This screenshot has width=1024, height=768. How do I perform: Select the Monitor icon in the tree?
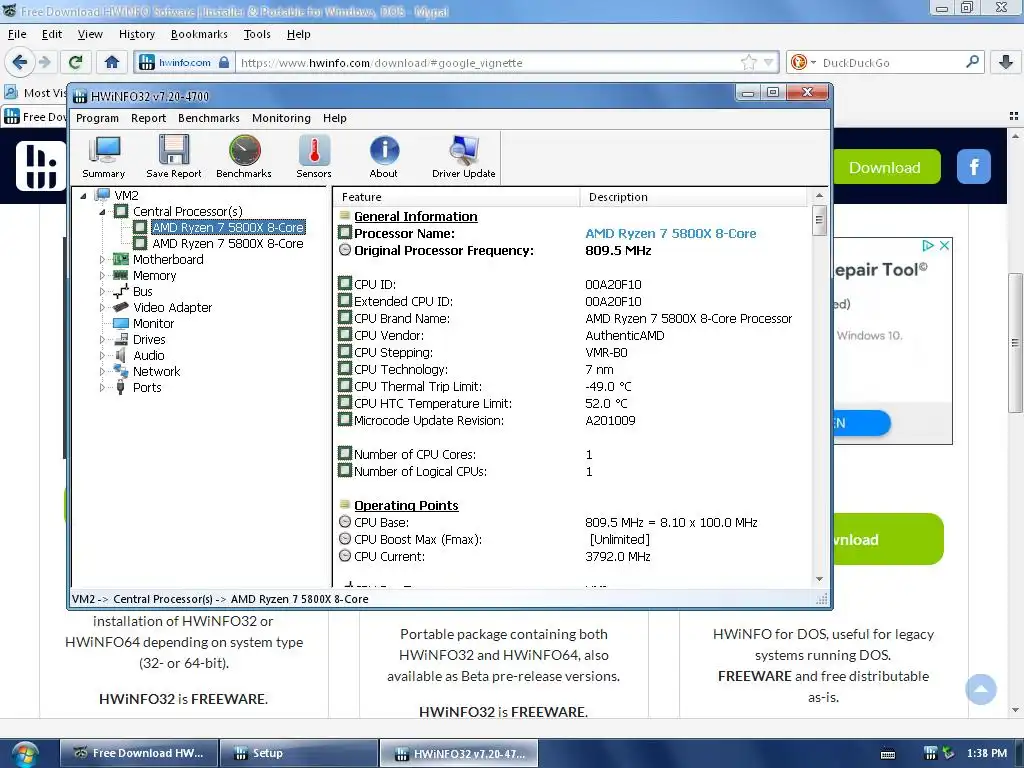pos(120,323)
